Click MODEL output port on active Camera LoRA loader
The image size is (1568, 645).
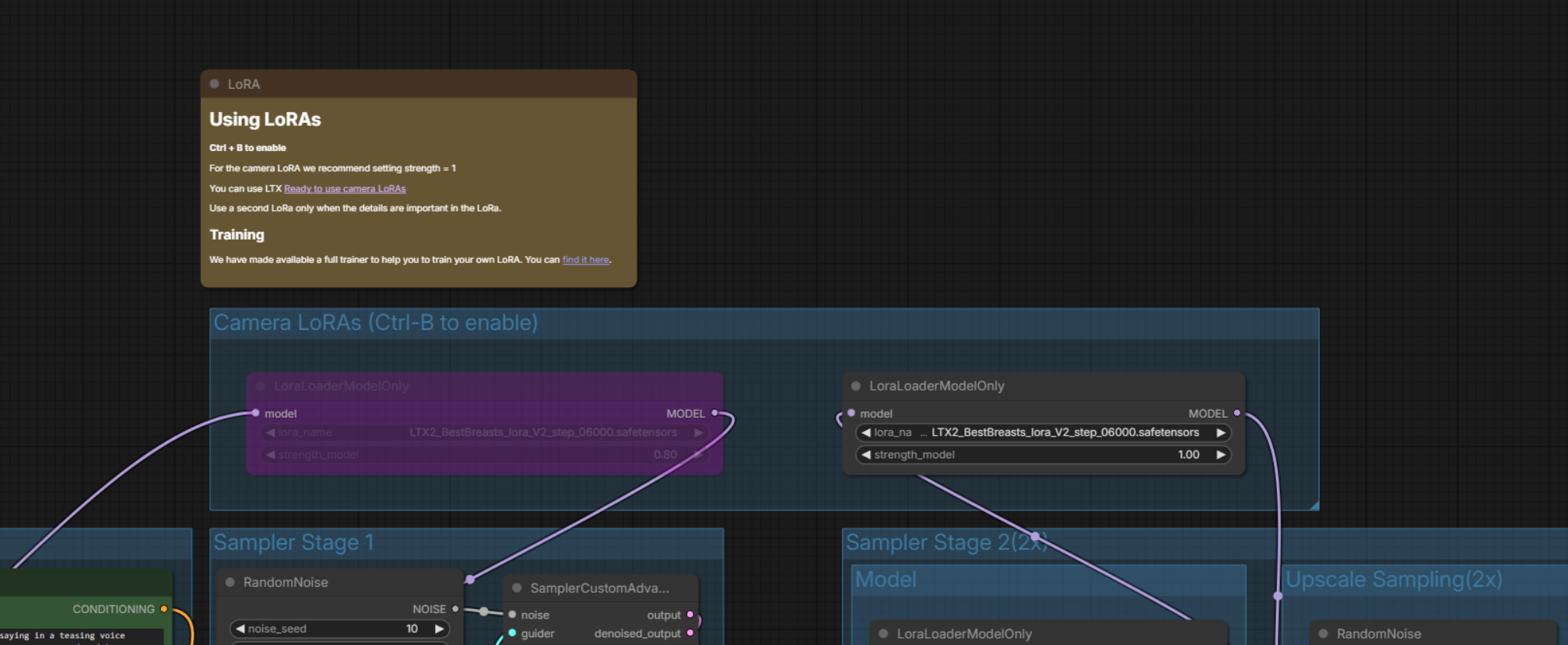click(1237, 413)
